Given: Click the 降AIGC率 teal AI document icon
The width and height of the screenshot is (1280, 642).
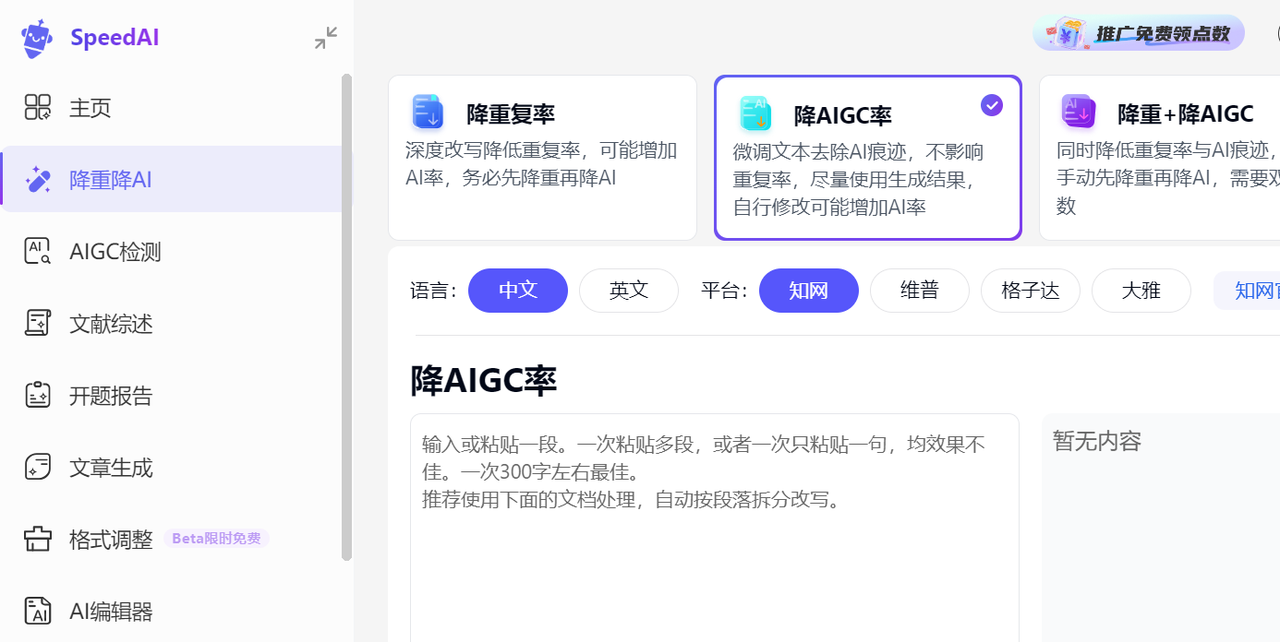Looking at the screenshot, I should point(755,114).
